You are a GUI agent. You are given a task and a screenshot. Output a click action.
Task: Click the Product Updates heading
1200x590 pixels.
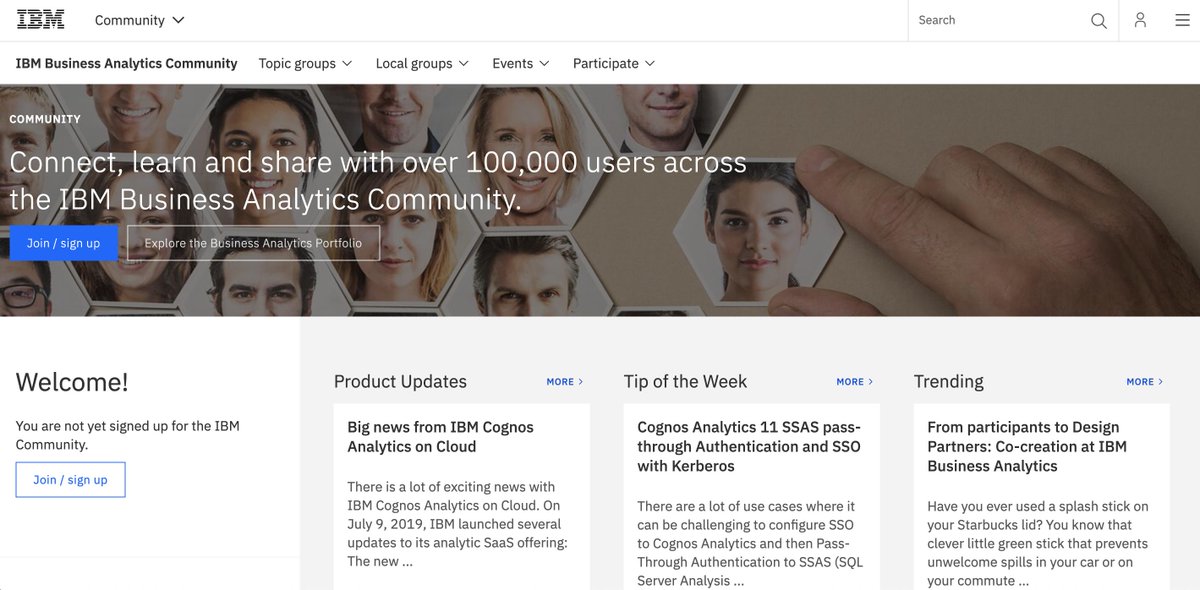coord(400,381)
